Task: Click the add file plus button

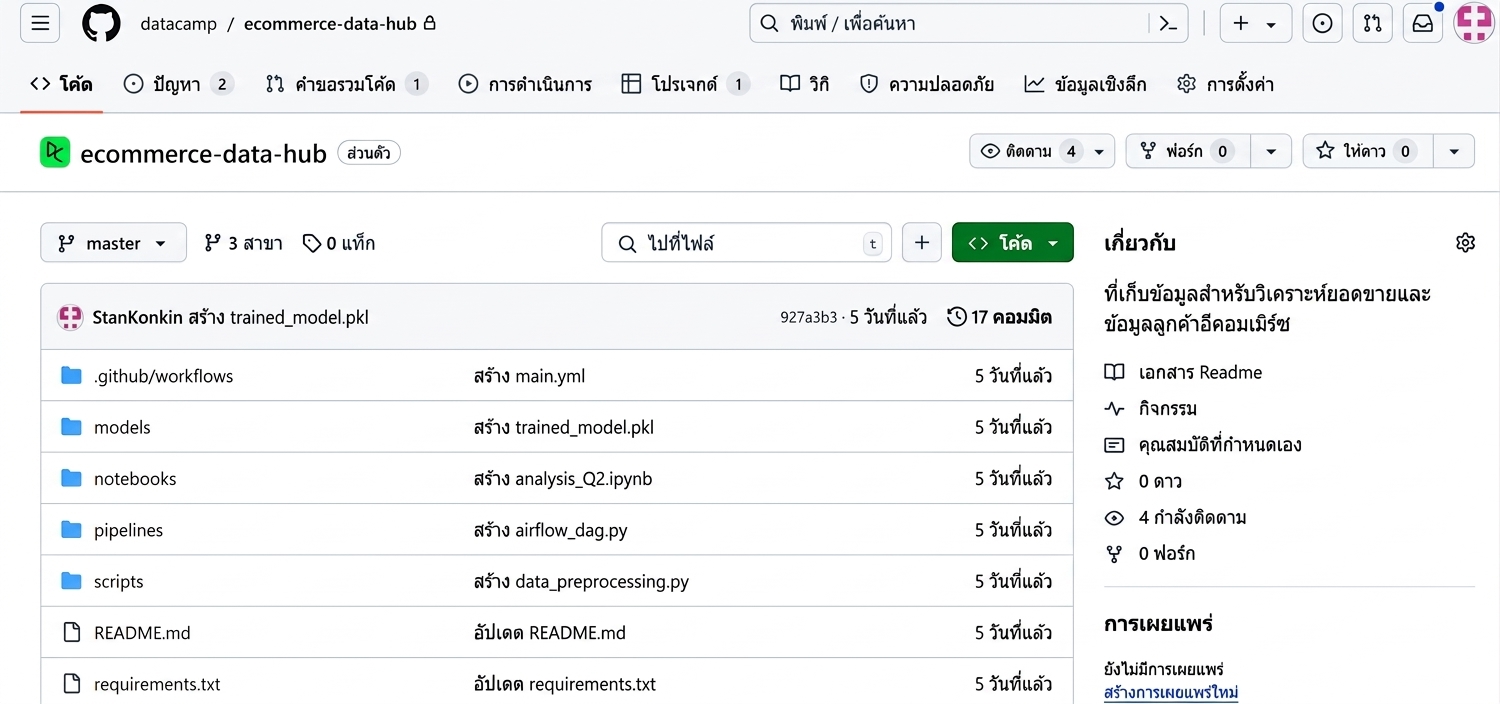Action: (921, 243)
